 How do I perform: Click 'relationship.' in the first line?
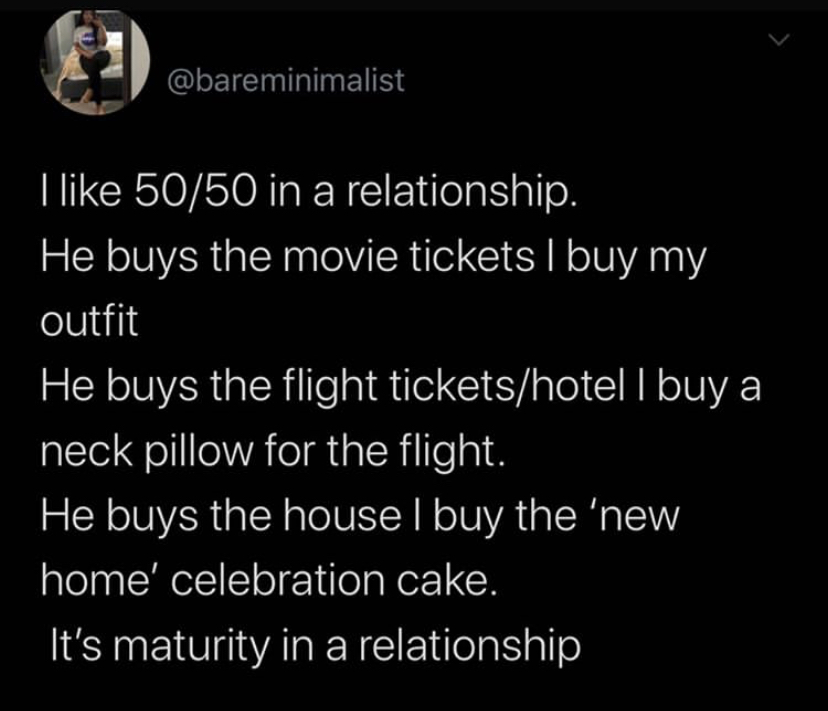point(462,192)
